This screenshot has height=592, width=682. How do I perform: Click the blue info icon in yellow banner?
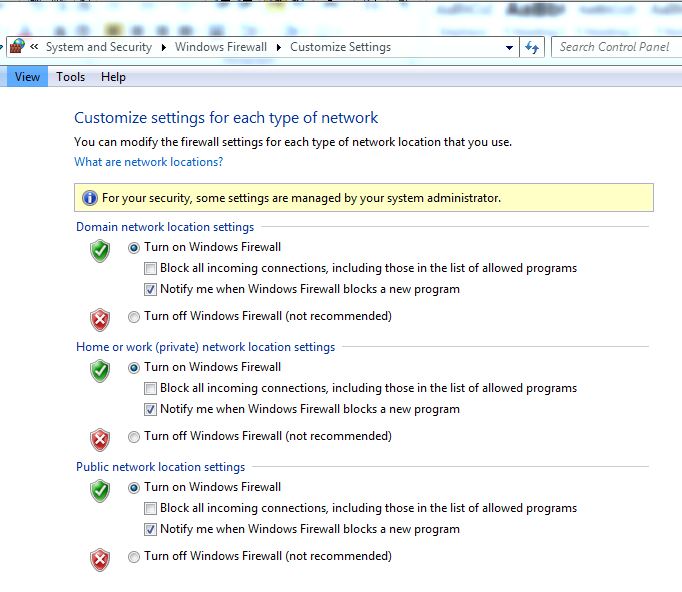pyautogui.click(x=90, y=198)
